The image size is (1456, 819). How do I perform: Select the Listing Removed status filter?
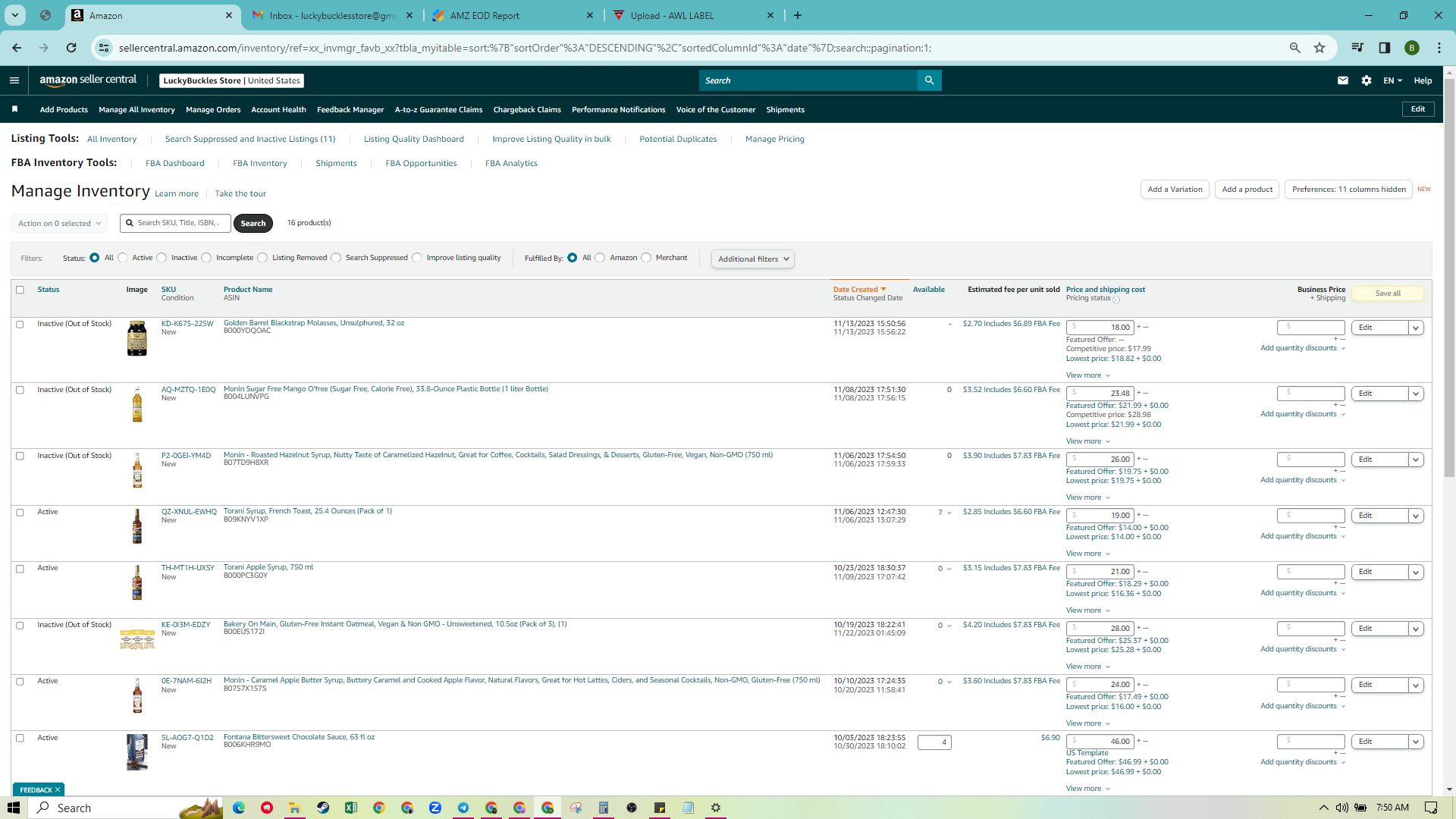(262, 258)
